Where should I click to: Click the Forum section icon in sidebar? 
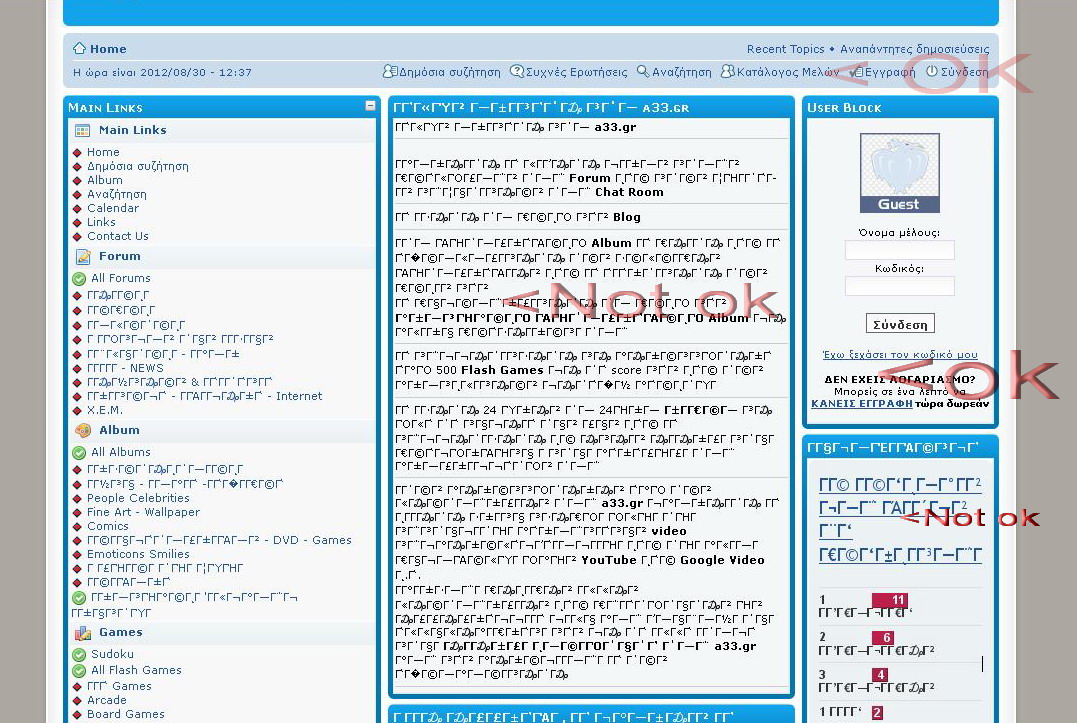[x=83, y=257]
